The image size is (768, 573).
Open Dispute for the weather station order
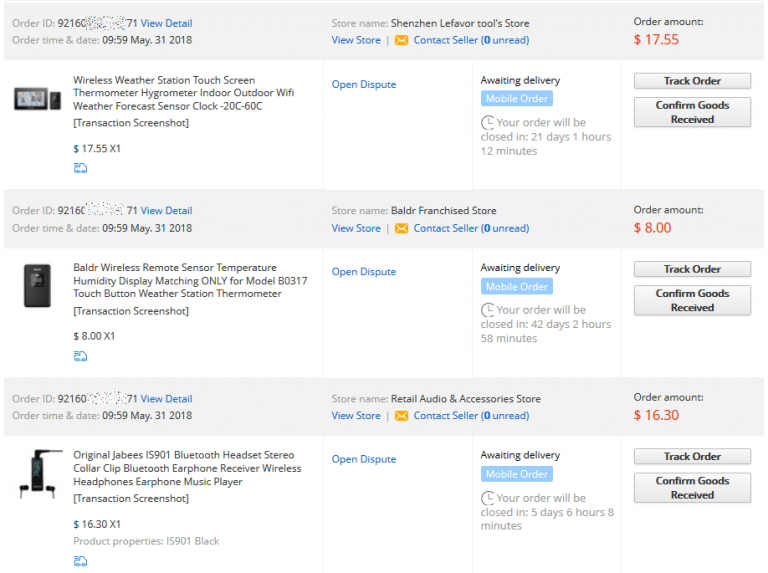[x=364, y=84]
